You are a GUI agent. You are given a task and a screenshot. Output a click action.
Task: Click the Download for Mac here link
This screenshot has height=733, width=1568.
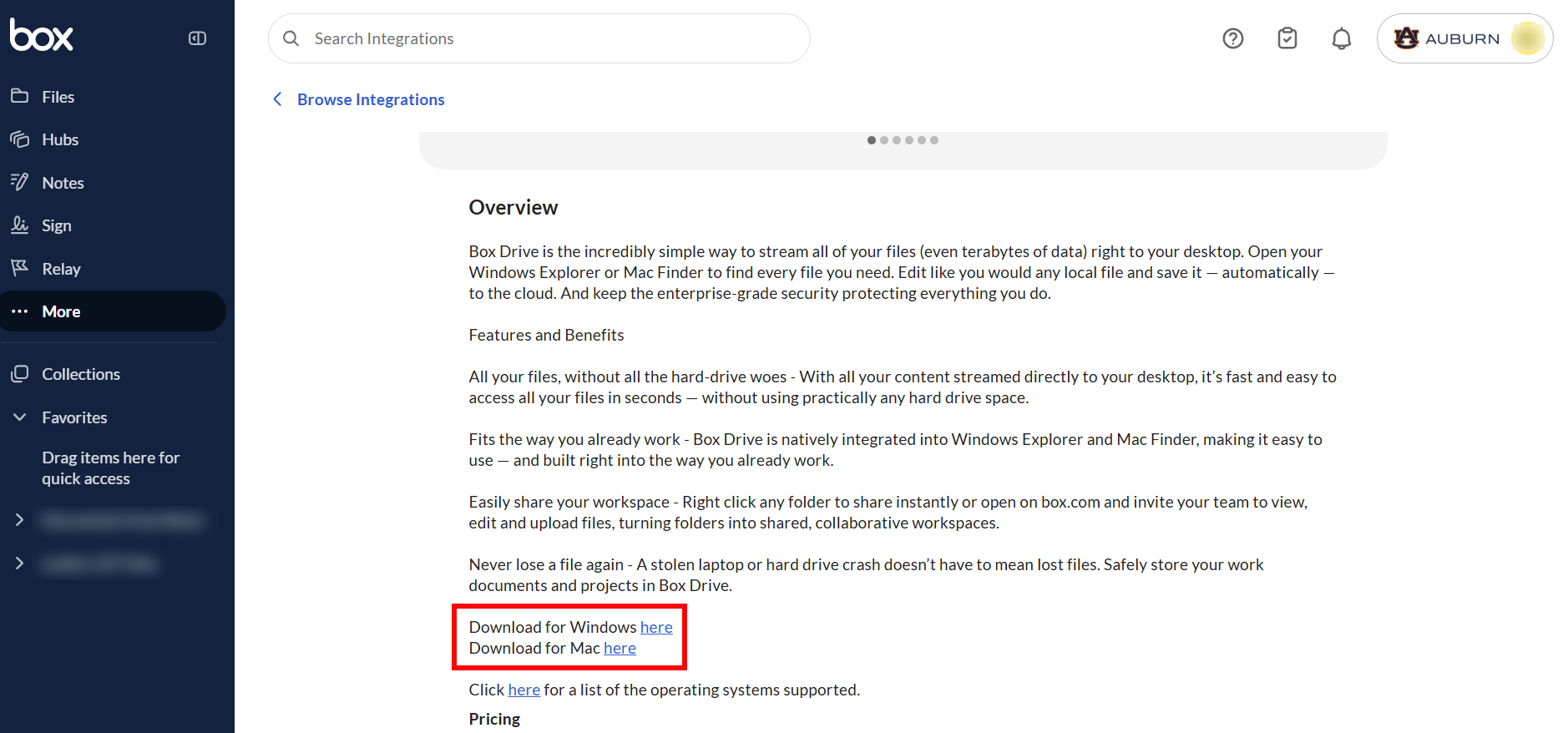tap(620, 648)
